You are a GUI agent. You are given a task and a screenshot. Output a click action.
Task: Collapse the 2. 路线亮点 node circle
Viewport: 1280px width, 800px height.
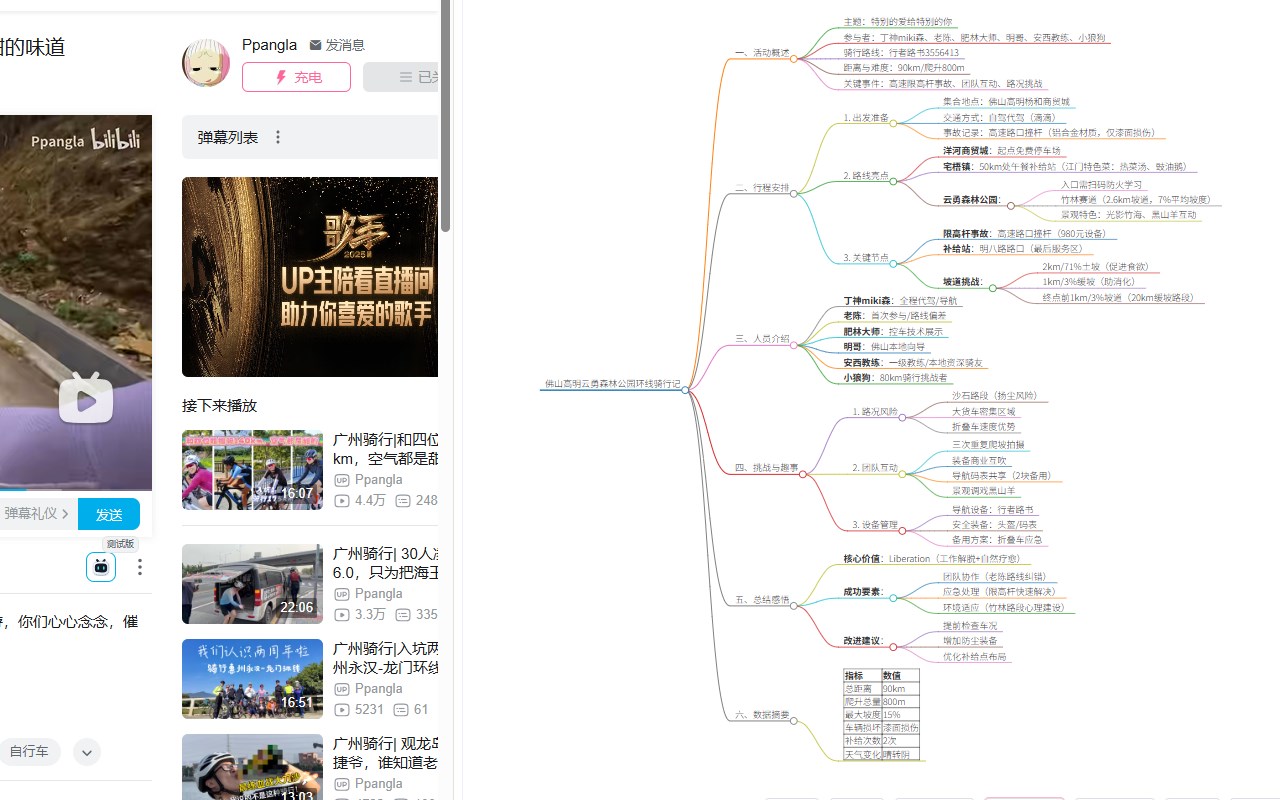coord(893,182)
